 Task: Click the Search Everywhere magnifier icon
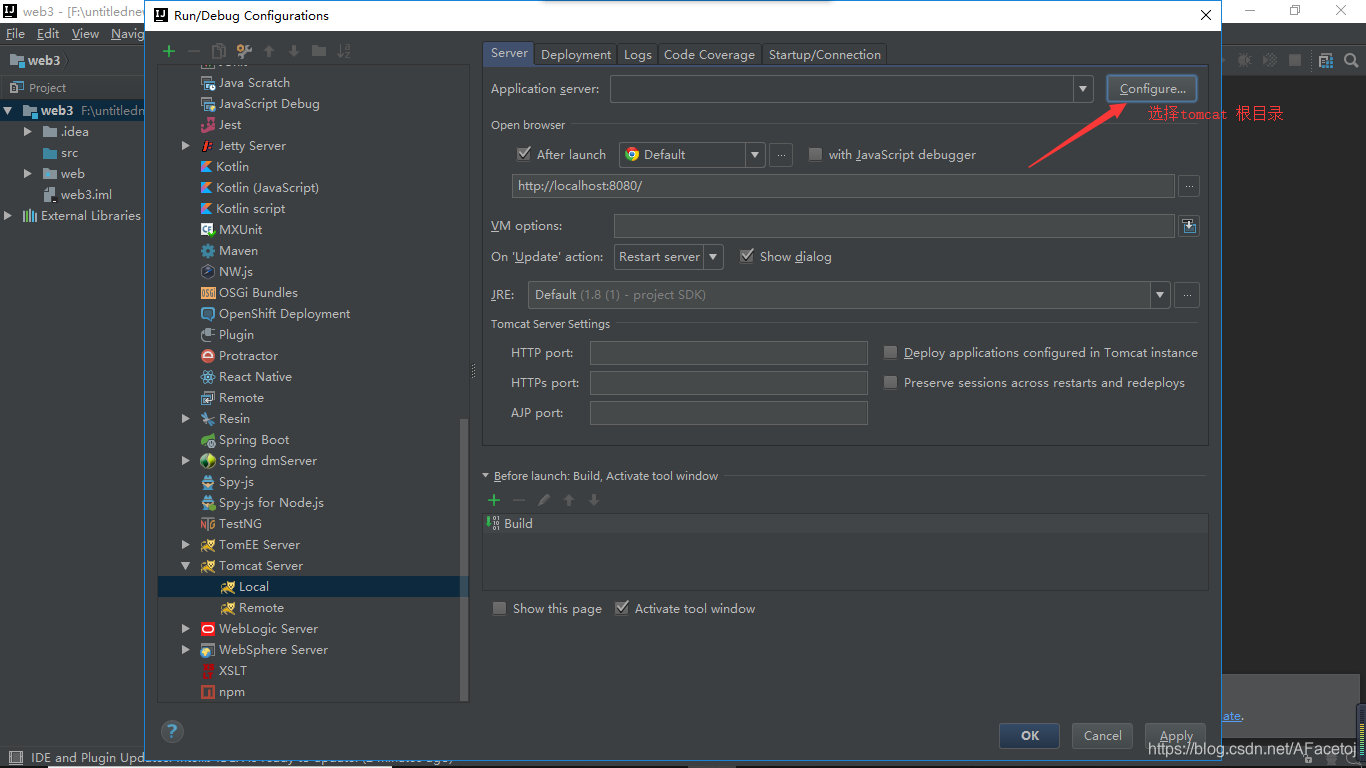[1350, 61]
